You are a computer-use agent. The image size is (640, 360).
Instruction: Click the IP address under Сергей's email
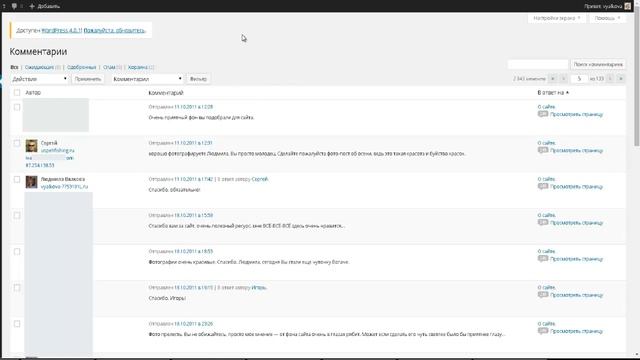pyautogui.click(x=40, y=165)
